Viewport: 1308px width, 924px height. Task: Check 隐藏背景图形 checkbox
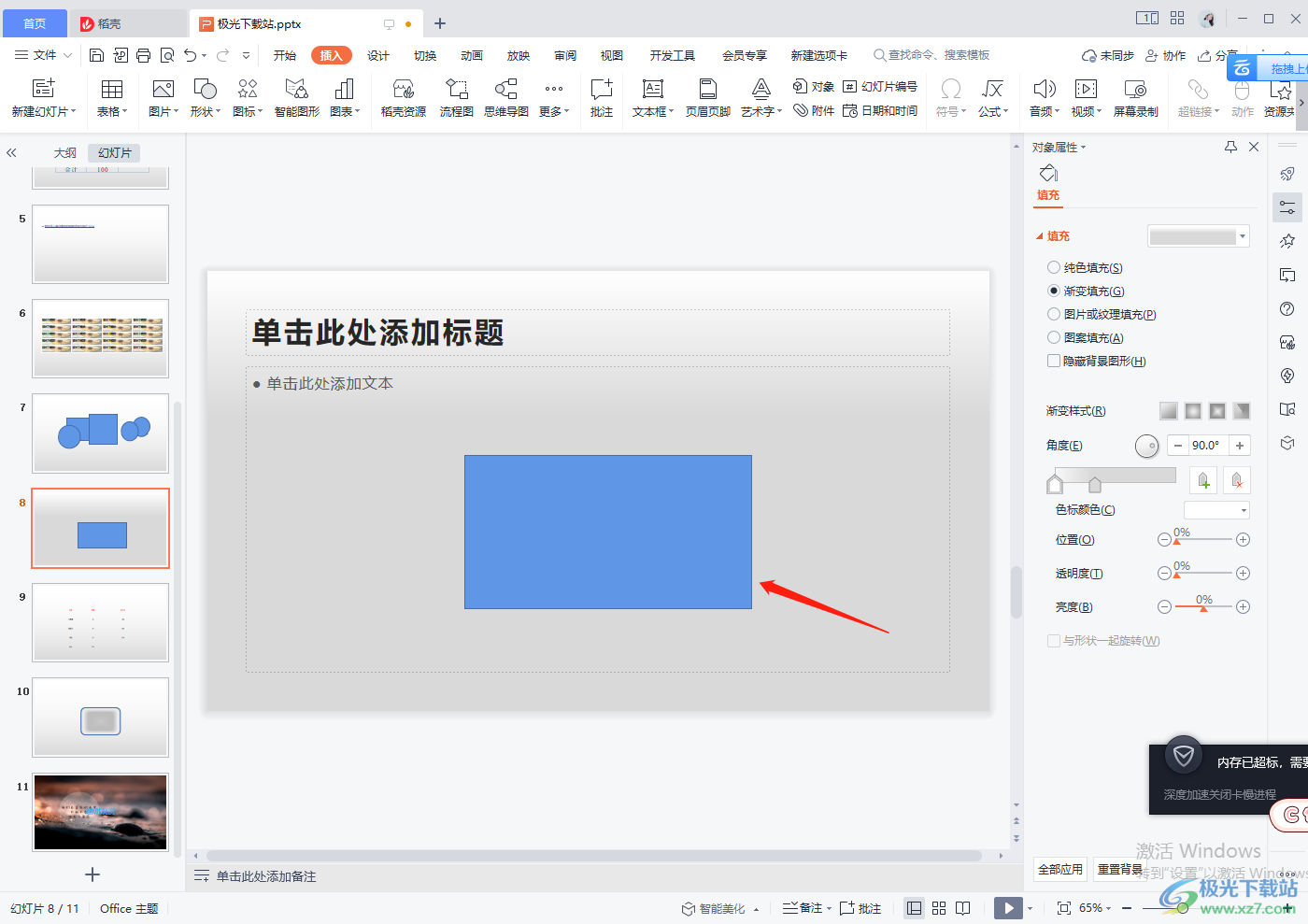tap(1054, 361)
